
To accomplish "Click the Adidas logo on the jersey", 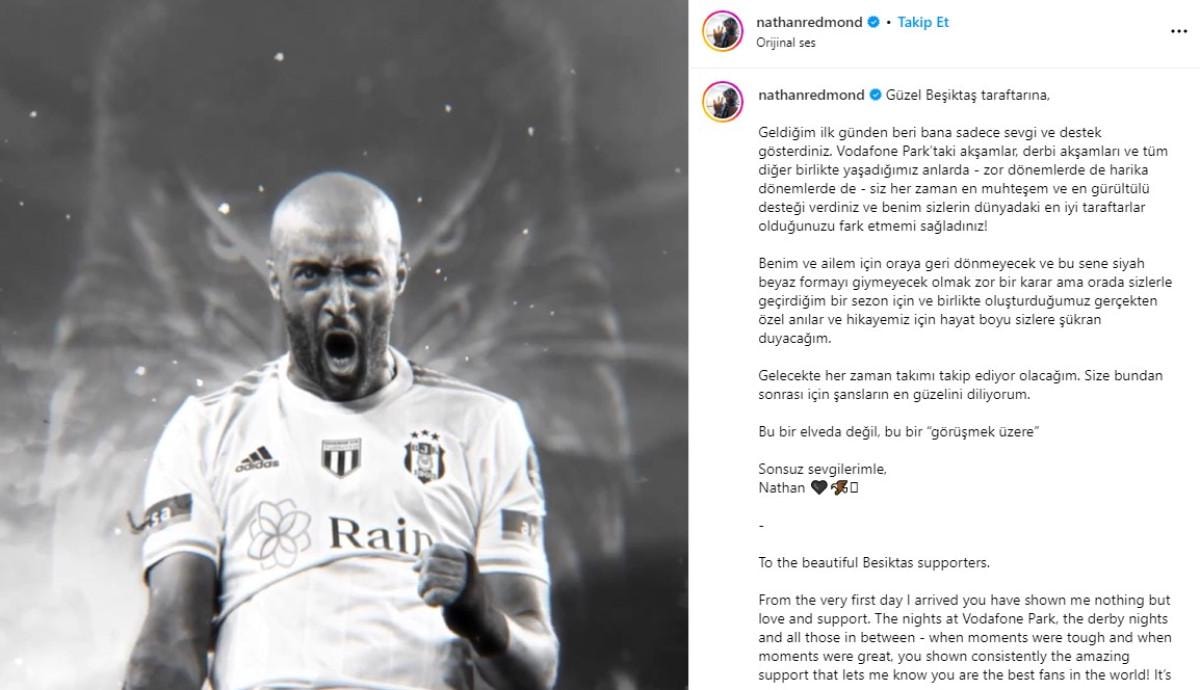I will click(x=258, y=459).
